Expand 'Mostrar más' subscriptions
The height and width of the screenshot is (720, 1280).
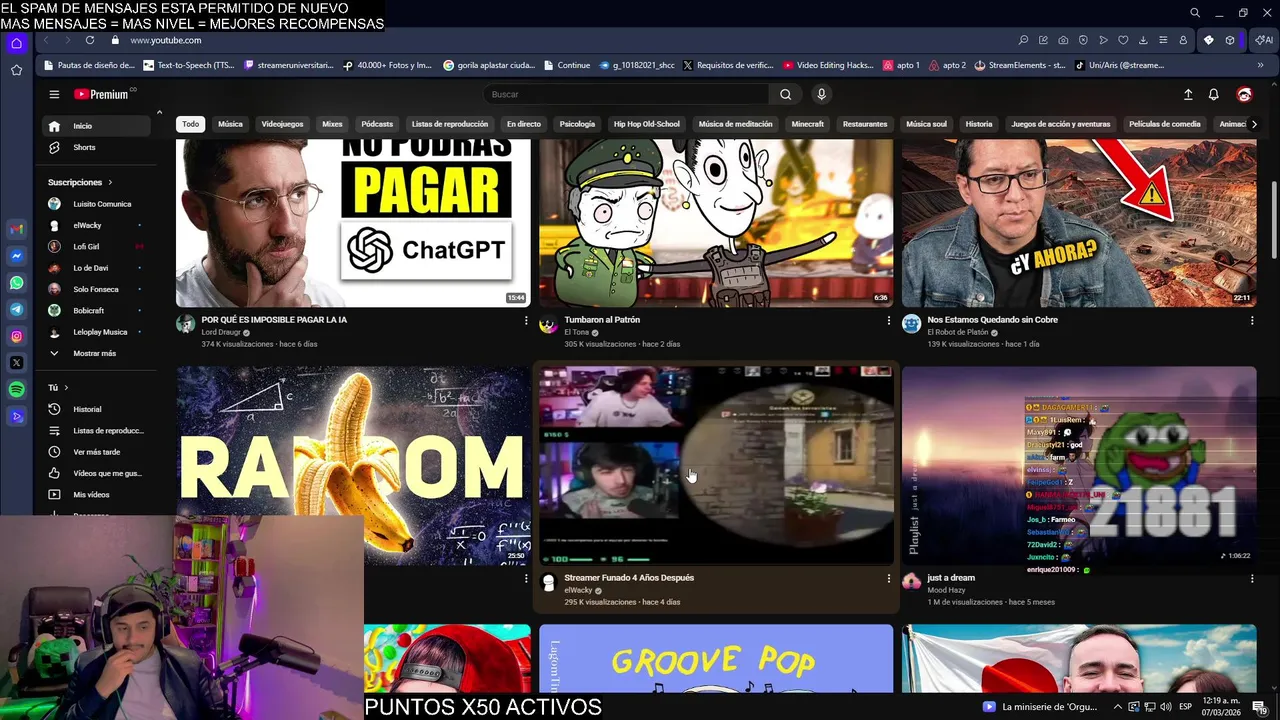pos(96,353)
